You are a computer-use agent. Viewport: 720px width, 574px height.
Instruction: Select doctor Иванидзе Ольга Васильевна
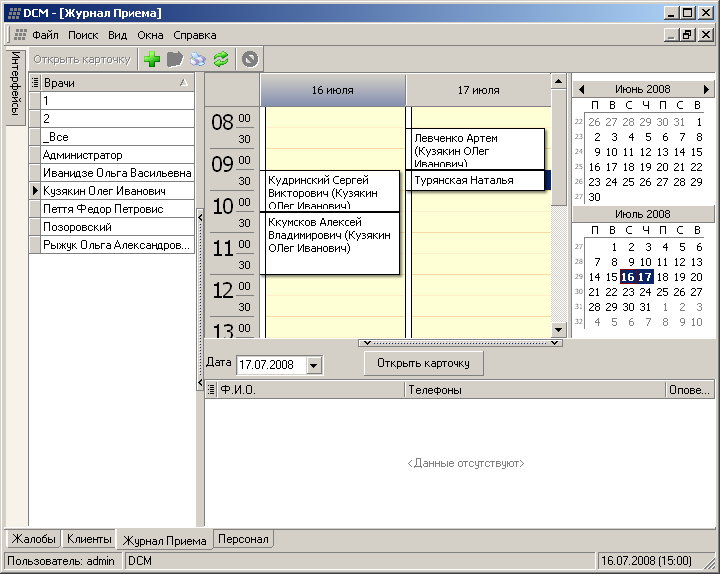point(118,173)
